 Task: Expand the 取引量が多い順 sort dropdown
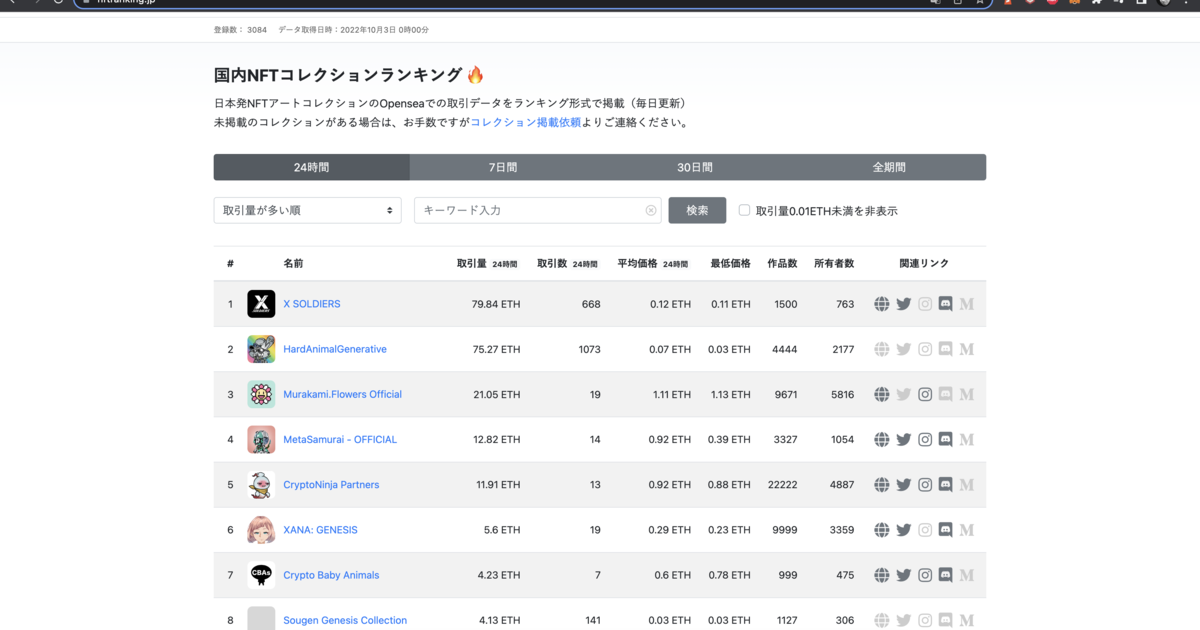click(x=308, y=210)
